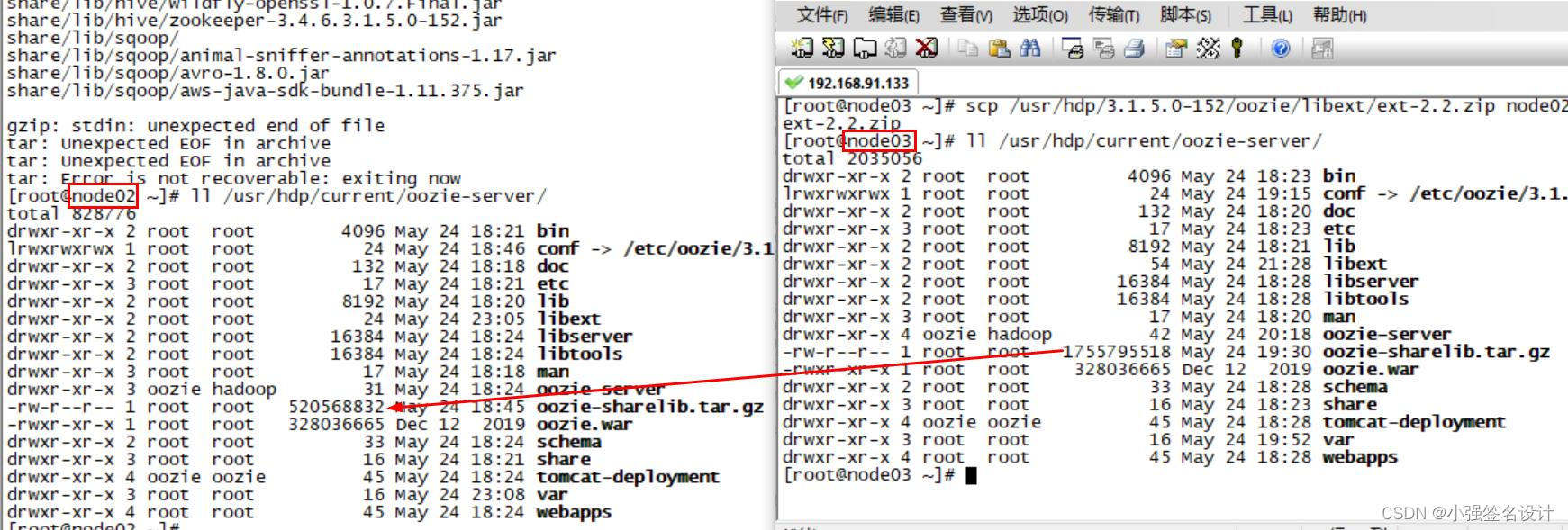Open the 脚本(S) menu
Screen dimensions: 1568x530
[1185, 14]
